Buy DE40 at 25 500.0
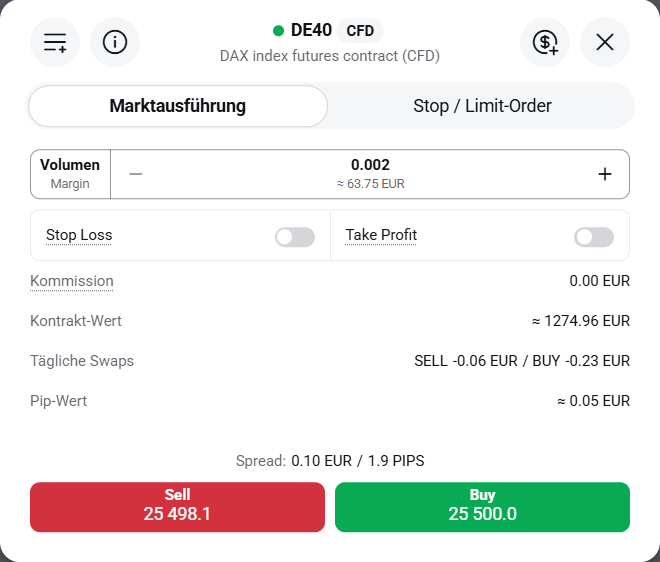The width and height of the screenshot is (660, 562). 482,507
